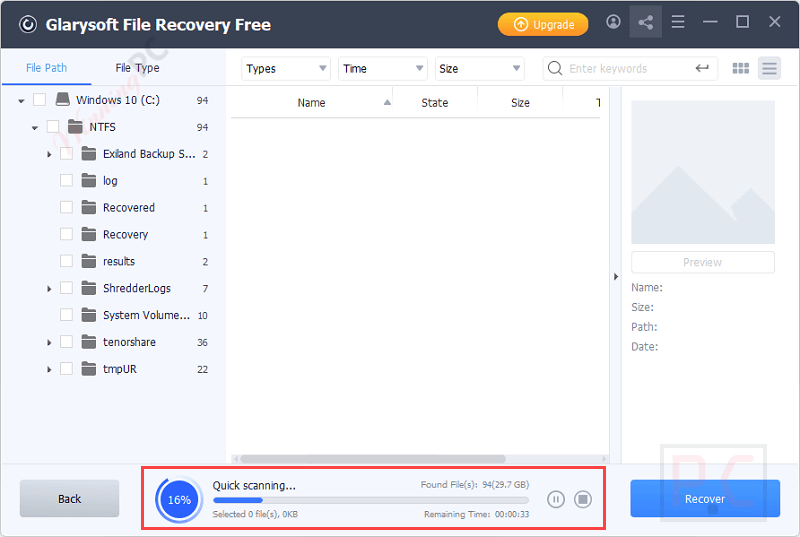Check the results folder checkbox
This screenshot has height=537, width=800.
tap(66, 261)
